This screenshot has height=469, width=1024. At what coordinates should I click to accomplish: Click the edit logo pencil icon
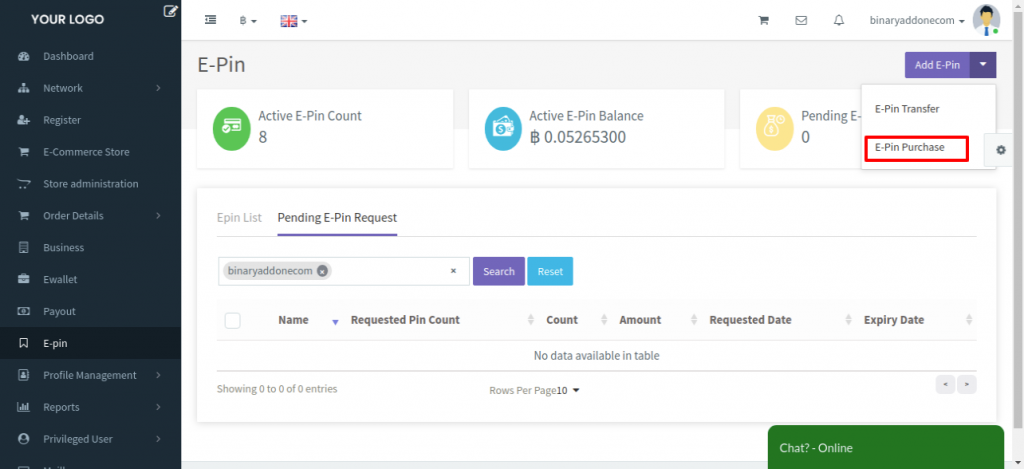click(x=170, y=10)
